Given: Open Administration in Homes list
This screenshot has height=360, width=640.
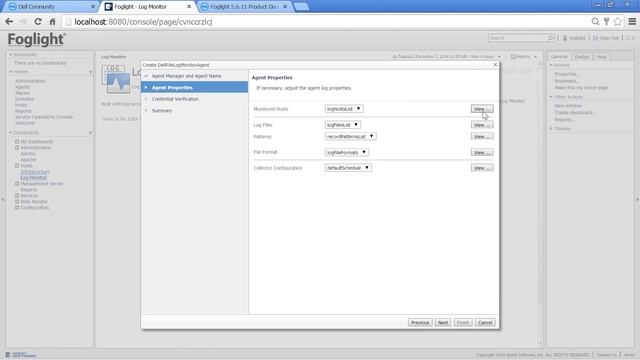Looking at the screenshot, I should pyautogui.click(x=30, y=81).
